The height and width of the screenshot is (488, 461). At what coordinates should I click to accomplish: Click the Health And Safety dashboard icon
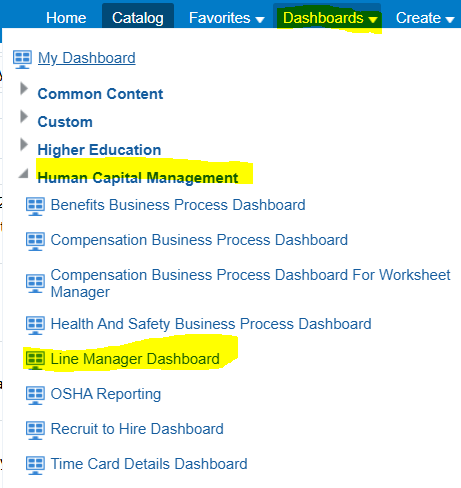[x=35, y=325]
